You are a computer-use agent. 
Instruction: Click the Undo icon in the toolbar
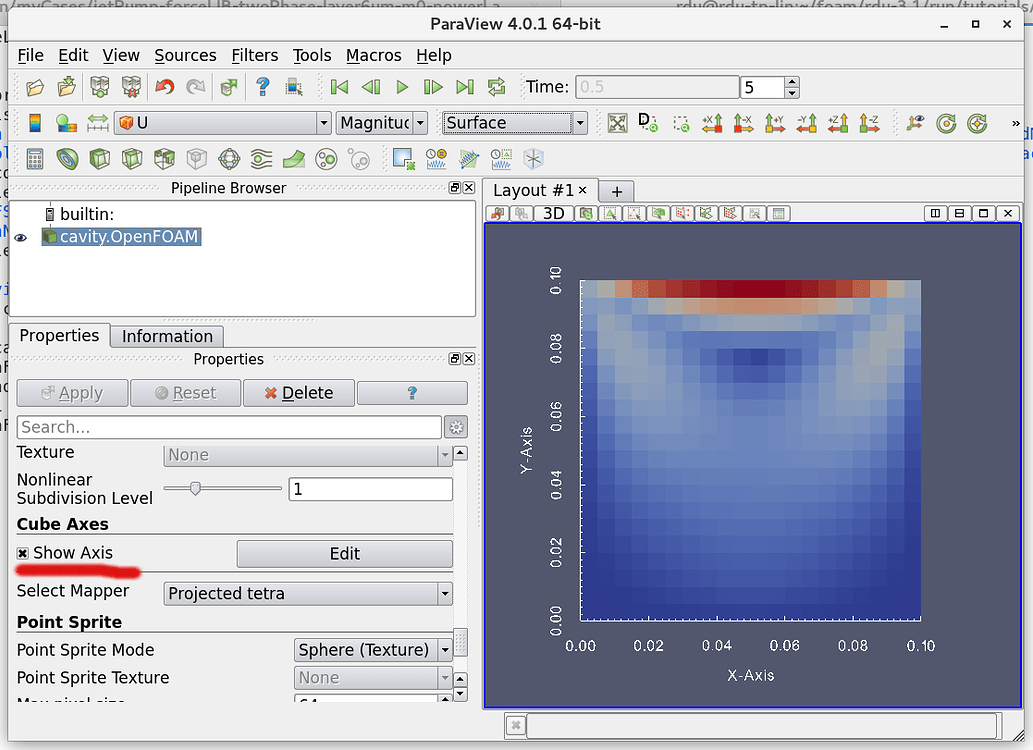pyautogui.click(x=165, y=87)
